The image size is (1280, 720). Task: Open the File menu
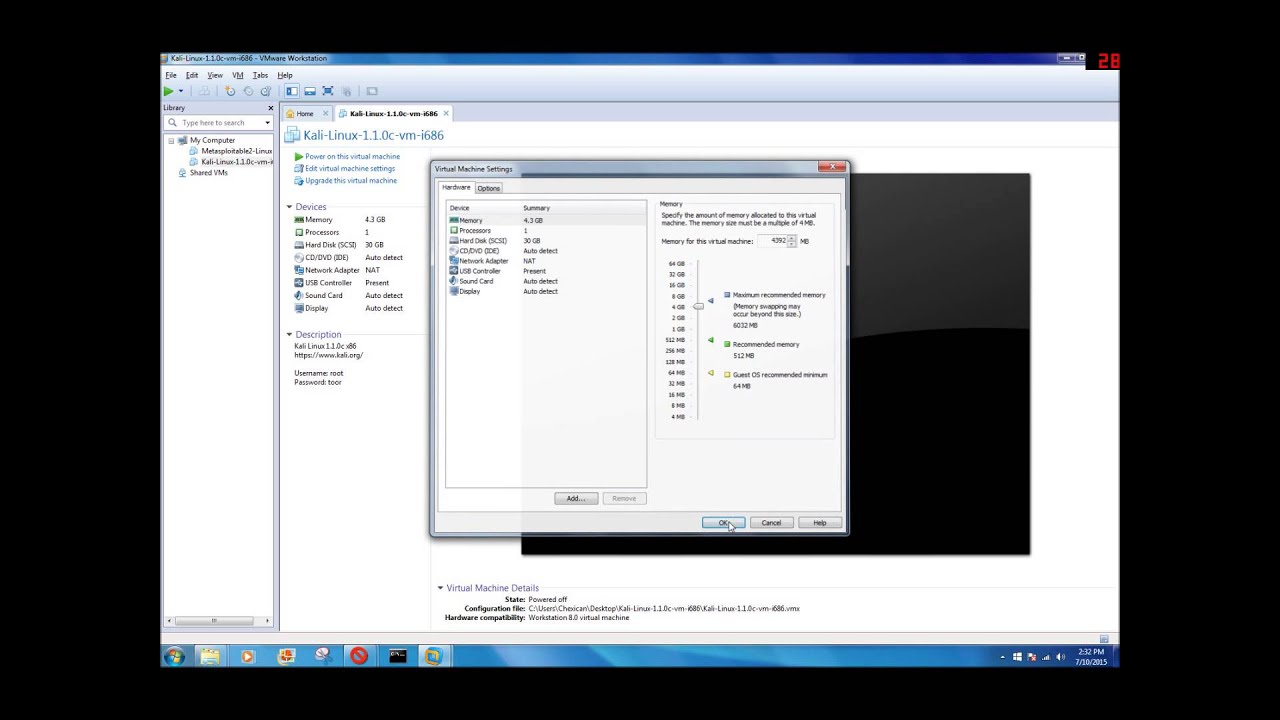pos(171,75)
